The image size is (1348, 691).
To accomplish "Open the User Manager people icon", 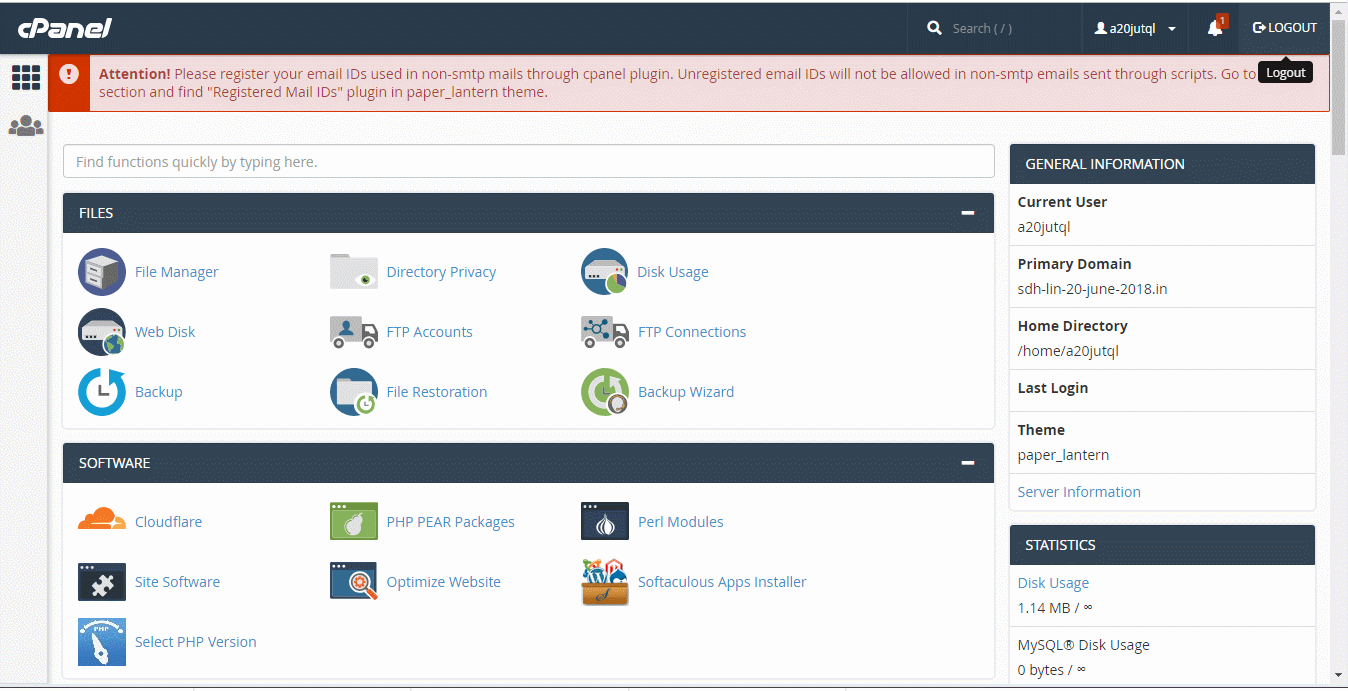I will tap(26, 126).
